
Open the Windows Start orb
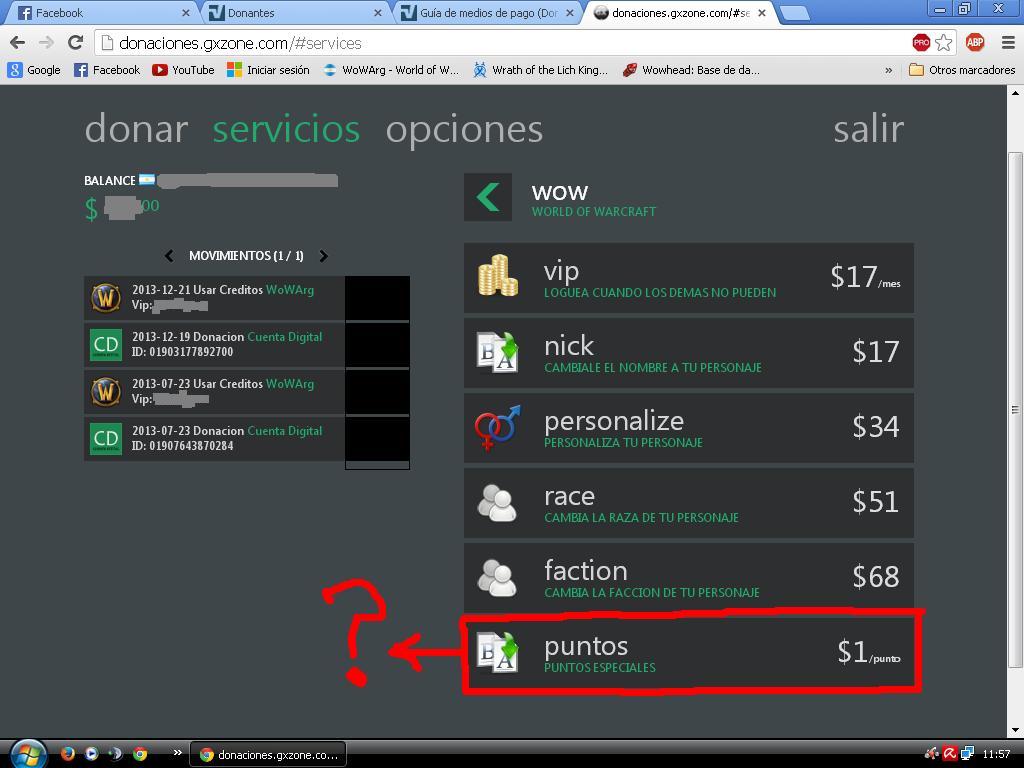[29, 754]
